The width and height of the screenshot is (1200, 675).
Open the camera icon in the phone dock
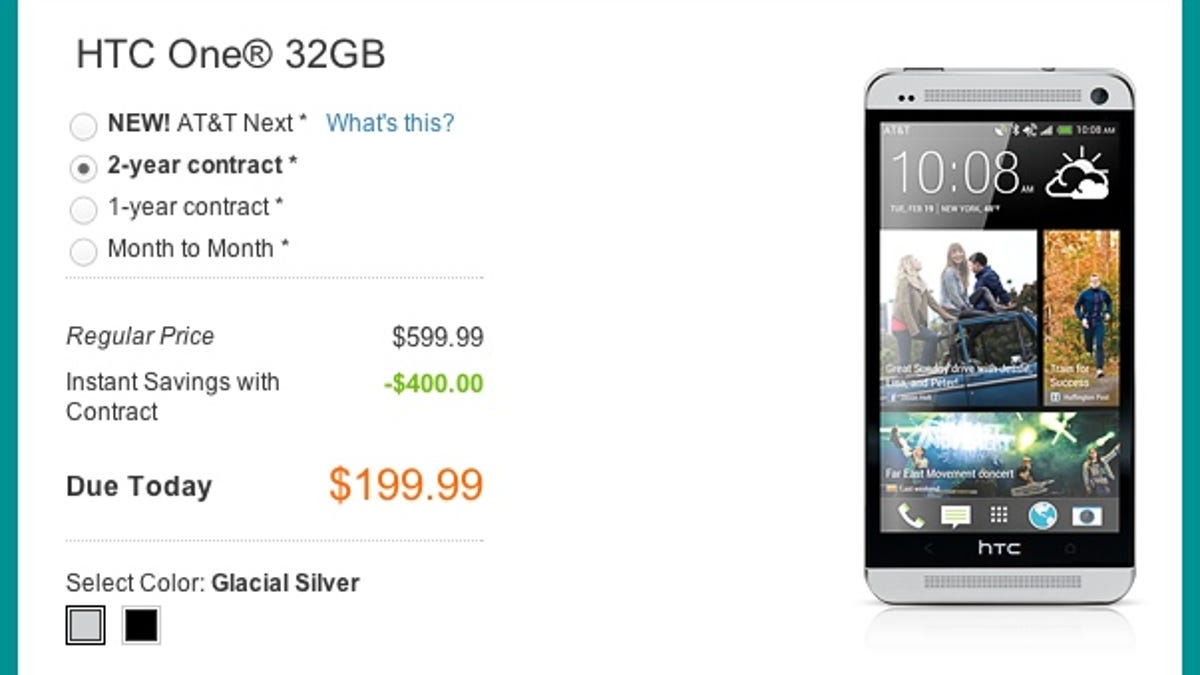pyautogui.click(x=1086, y=516)
